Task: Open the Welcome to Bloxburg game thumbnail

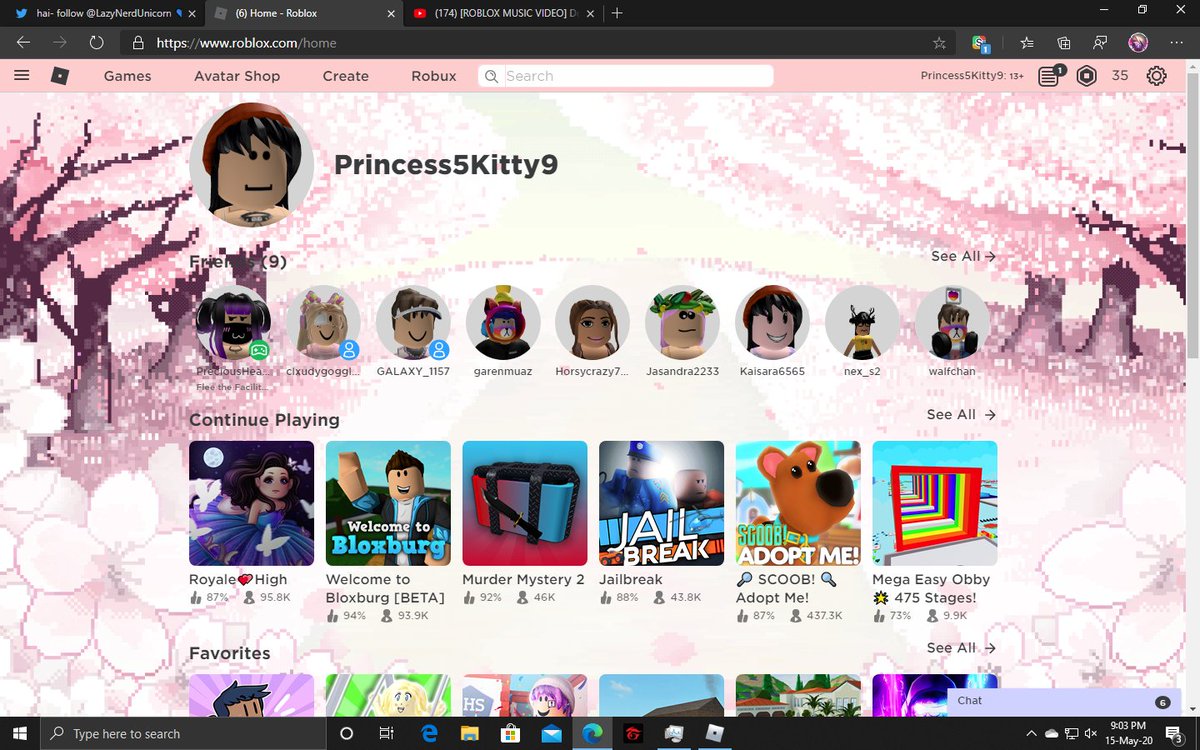Action: (388, 503)
